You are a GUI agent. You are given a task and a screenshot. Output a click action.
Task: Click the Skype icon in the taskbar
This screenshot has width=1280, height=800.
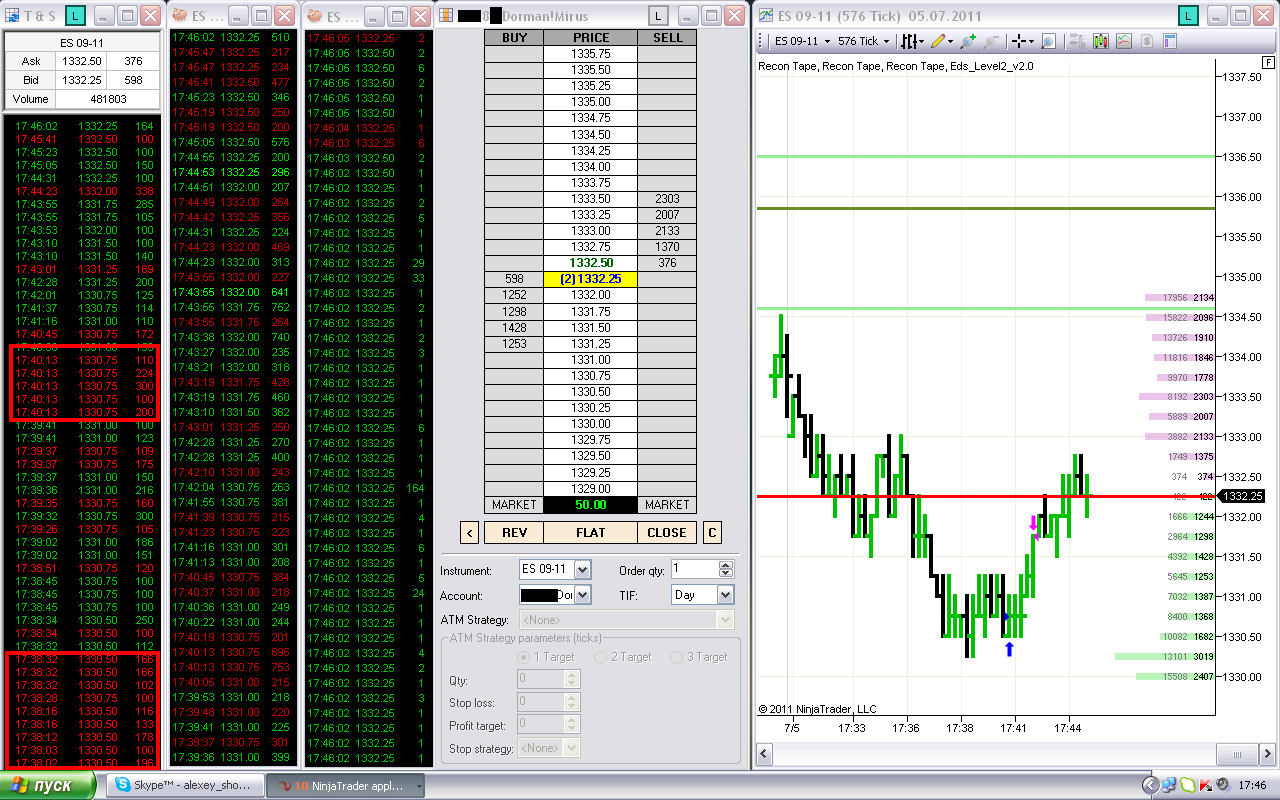[x=123, y=785]
